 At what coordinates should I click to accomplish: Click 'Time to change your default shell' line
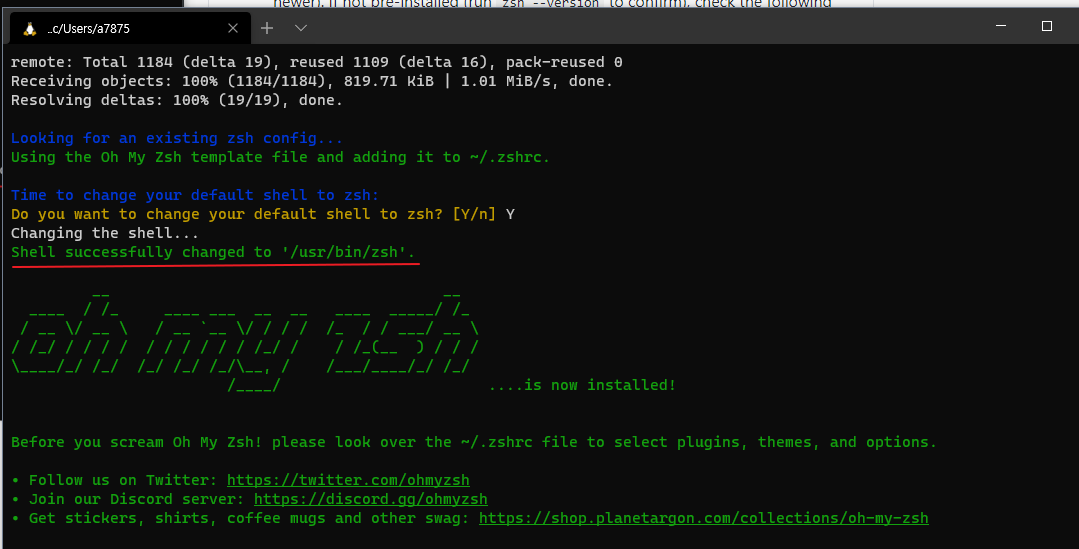195,195
